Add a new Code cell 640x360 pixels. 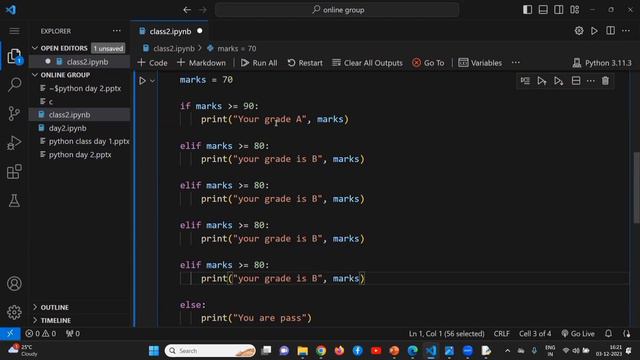pyautogui.click(x=153, y=63)
